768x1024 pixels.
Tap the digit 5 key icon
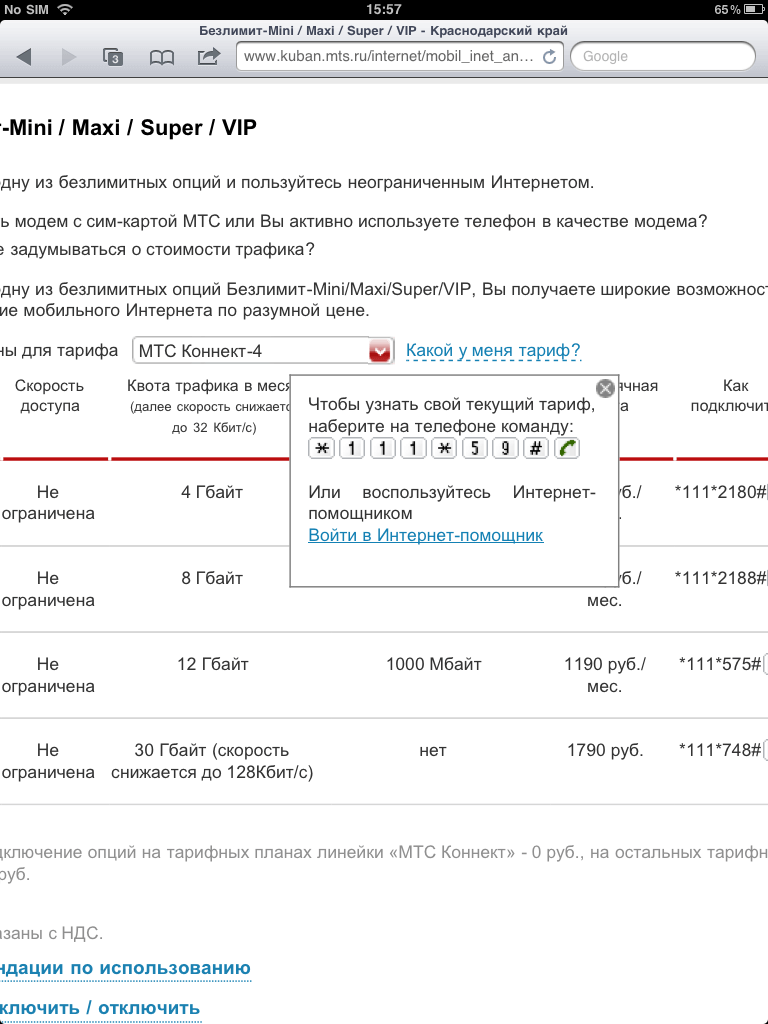coord(475,448)
